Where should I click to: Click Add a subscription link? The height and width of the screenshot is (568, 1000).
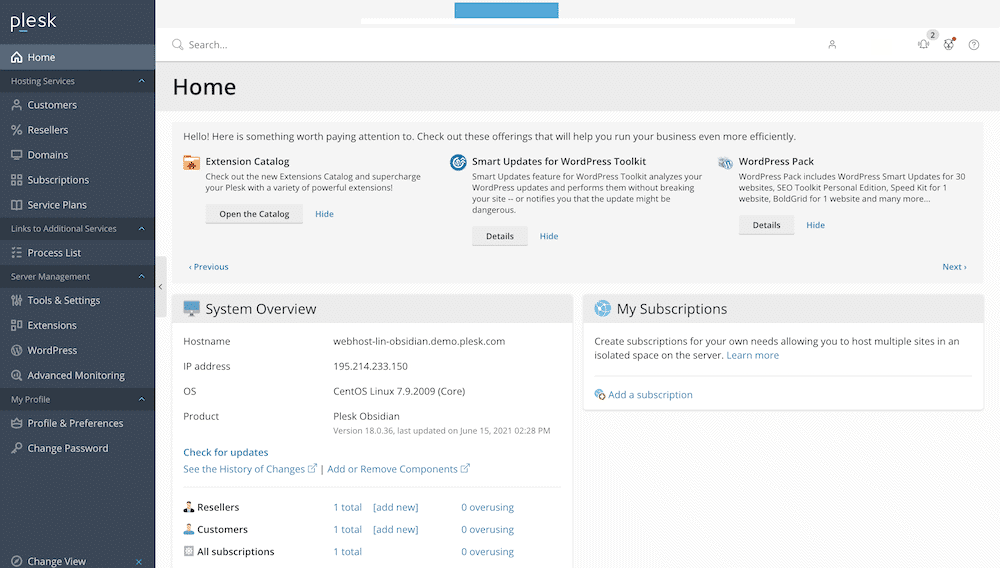[650, 395]
